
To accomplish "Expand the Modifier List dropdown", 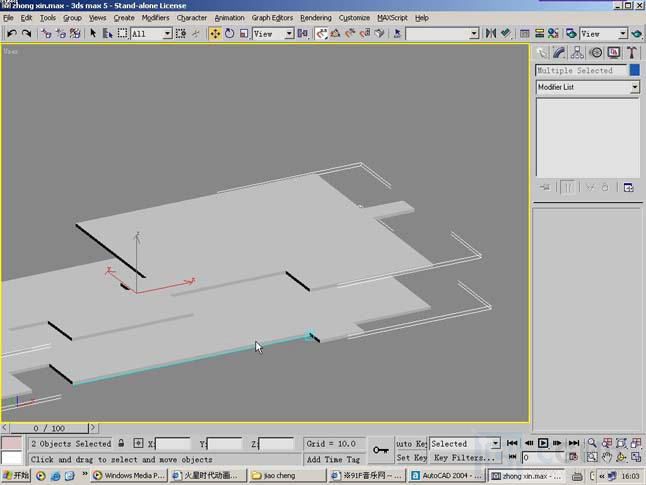I will [x=588, y=87].
